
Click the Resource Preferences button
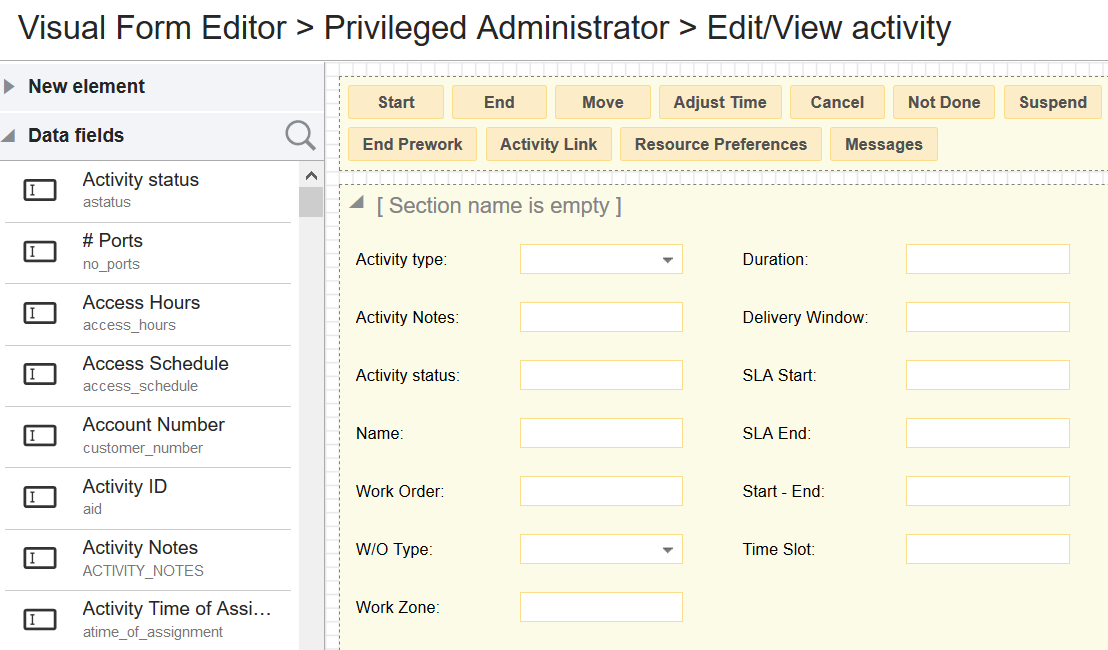coord(720,144)
